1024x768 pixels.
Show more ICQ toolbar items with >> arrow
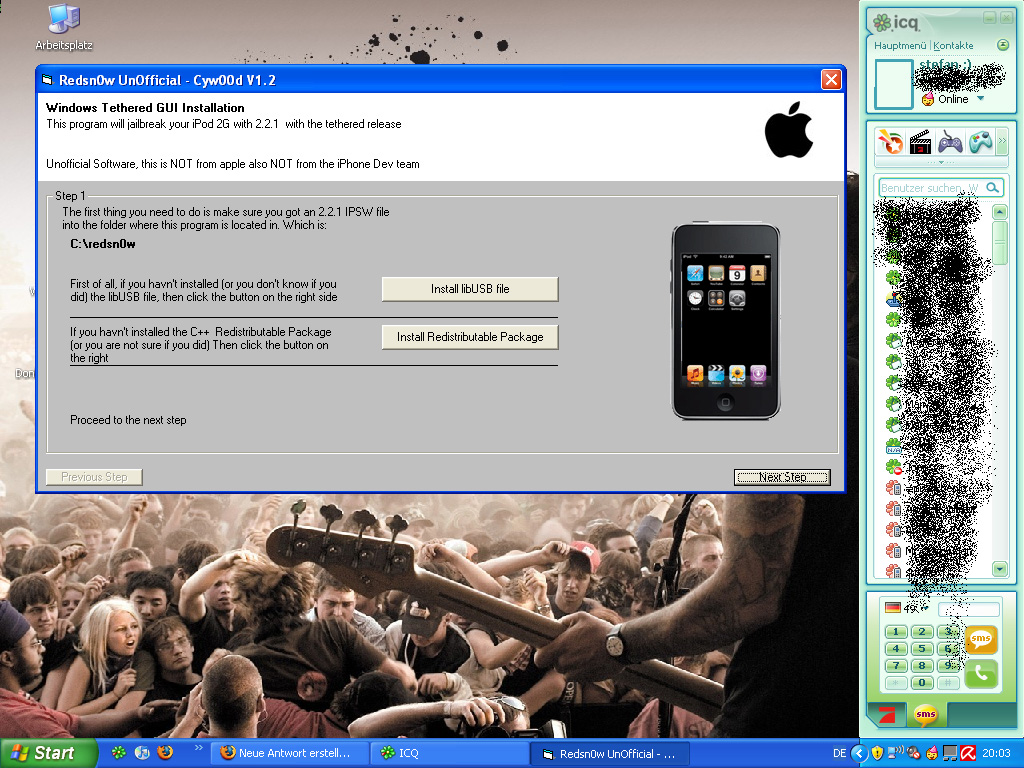[1002, 141]
